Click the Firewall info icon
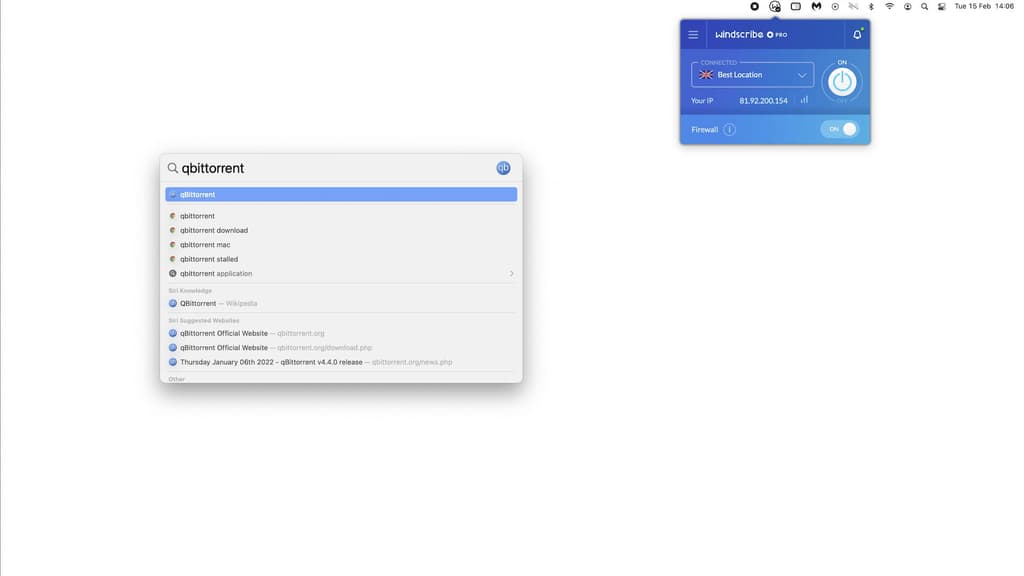 point(729,129)
